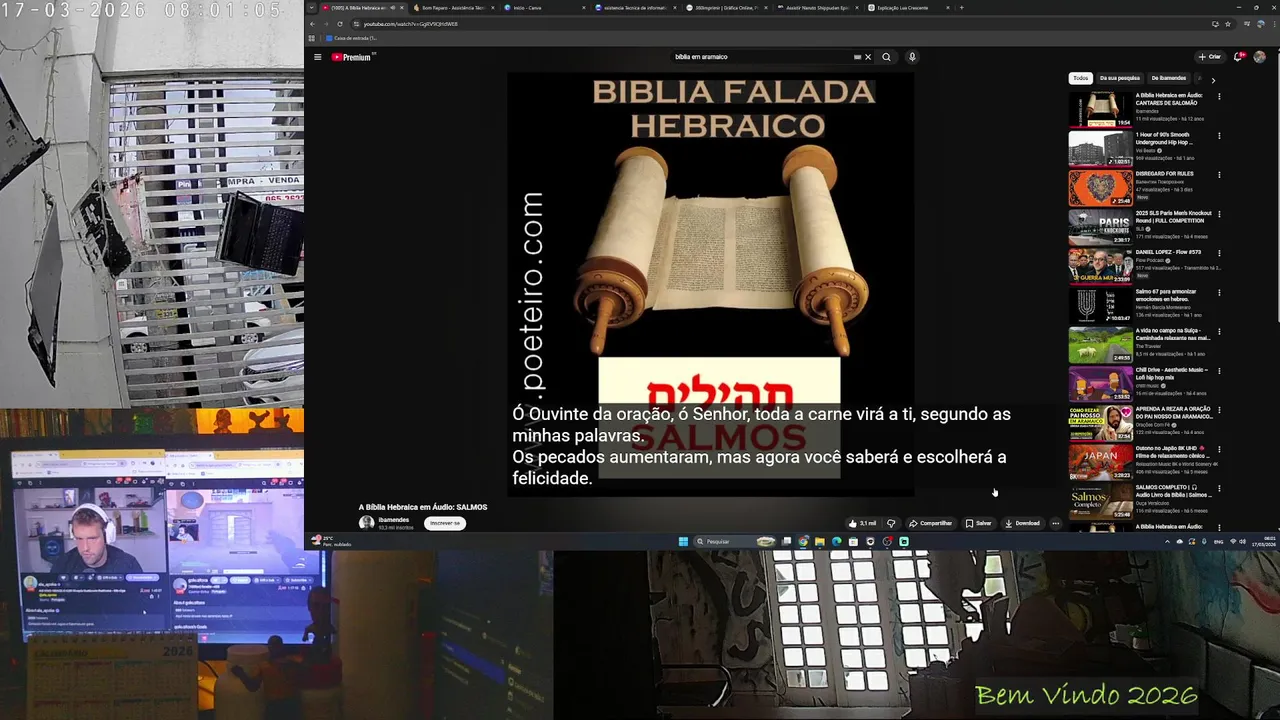Switch to the 'Assistir Naruto Shippuden' browser tab
This screenshot has height=720, width=1280.
point(820,7)
